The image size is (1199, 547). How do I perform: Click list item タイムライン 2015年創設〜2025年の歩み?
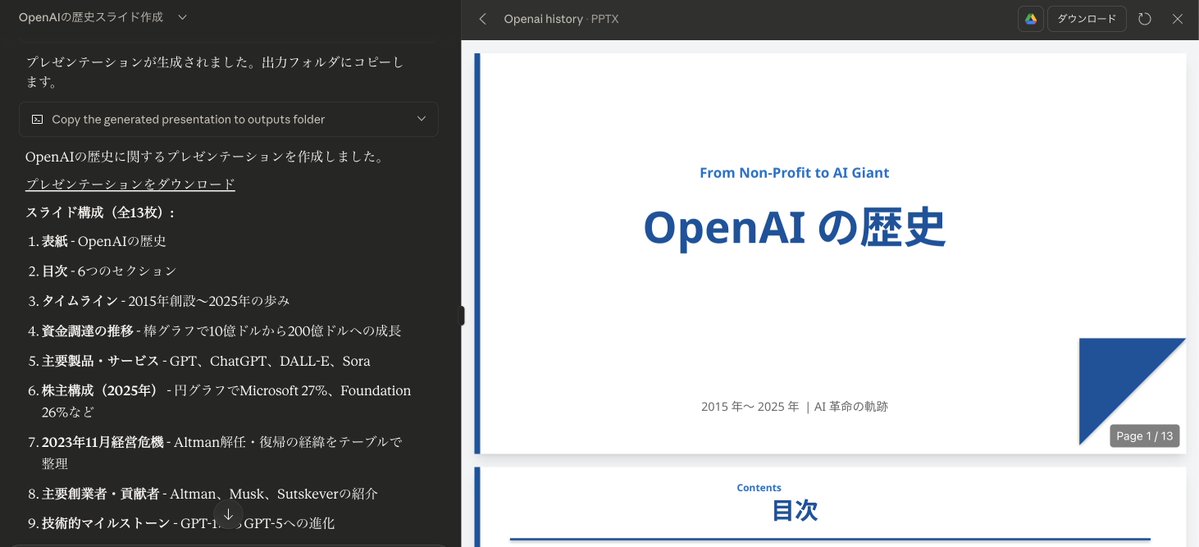pyautogui.click(x=165, y=301)
